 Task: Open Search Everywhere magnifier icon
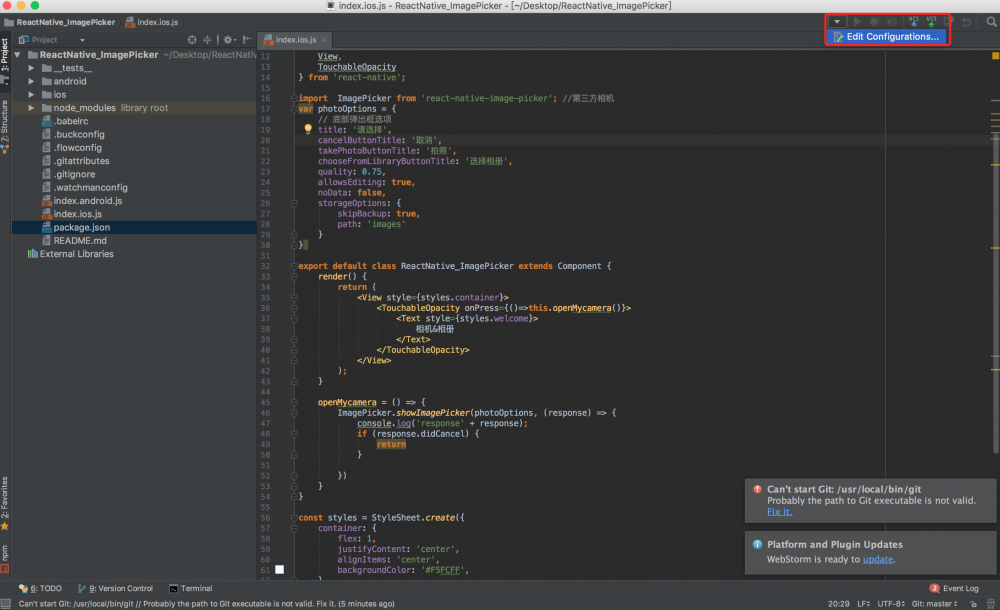pos(991,21)
